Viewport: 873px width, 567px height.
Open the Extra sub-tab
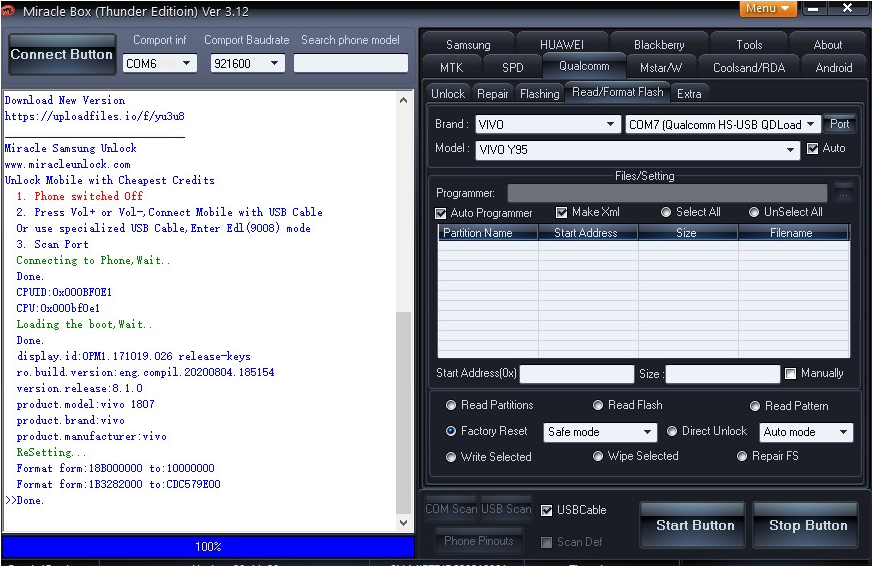689,94
